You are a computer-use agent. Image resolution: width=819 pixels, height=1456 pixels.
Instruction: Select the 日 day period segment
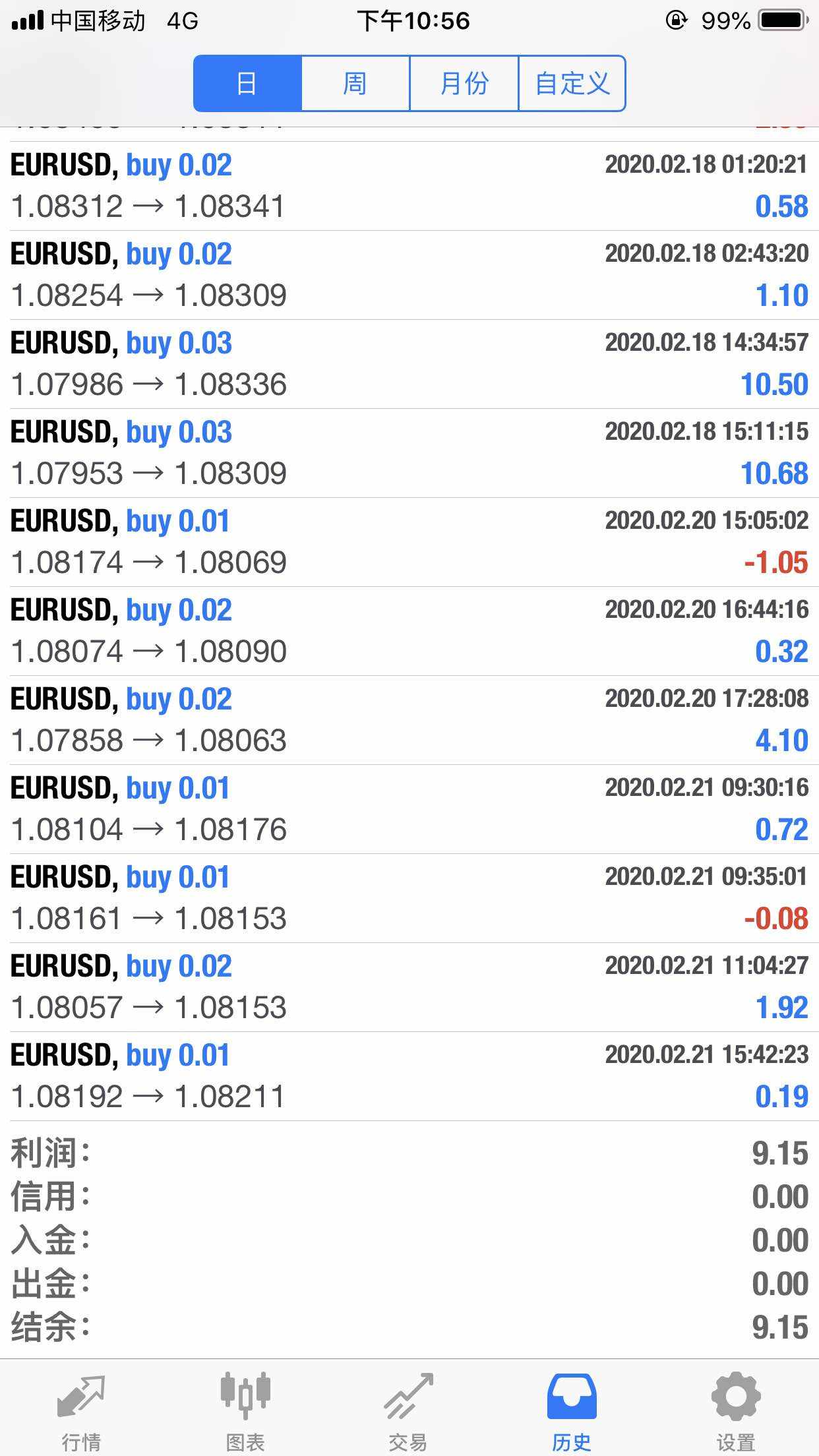point(247,84)
